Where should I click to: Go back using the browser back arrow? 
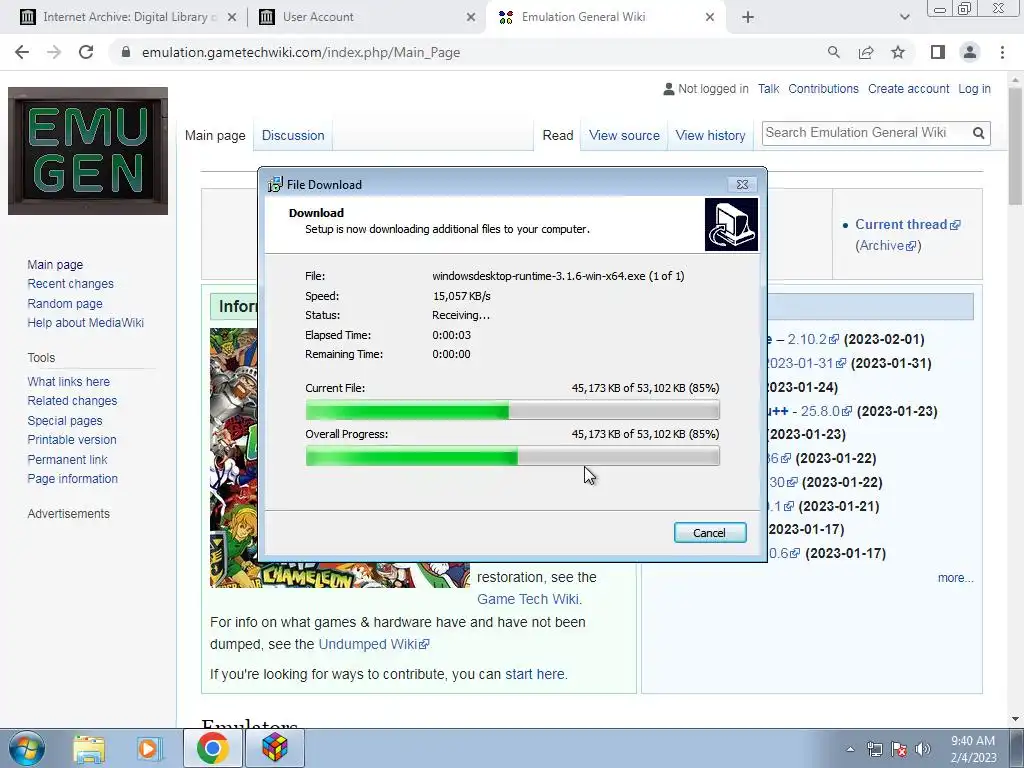click(22, 52)
